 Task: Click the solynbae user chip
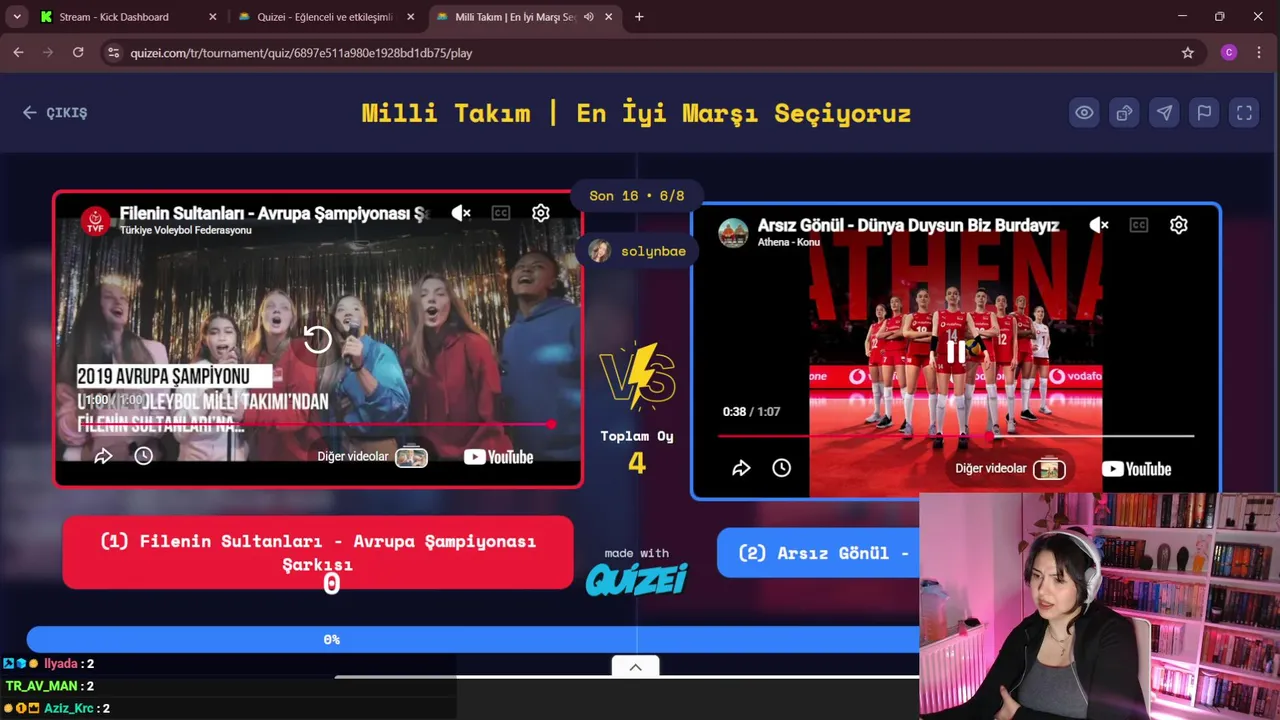pos(637,251)
